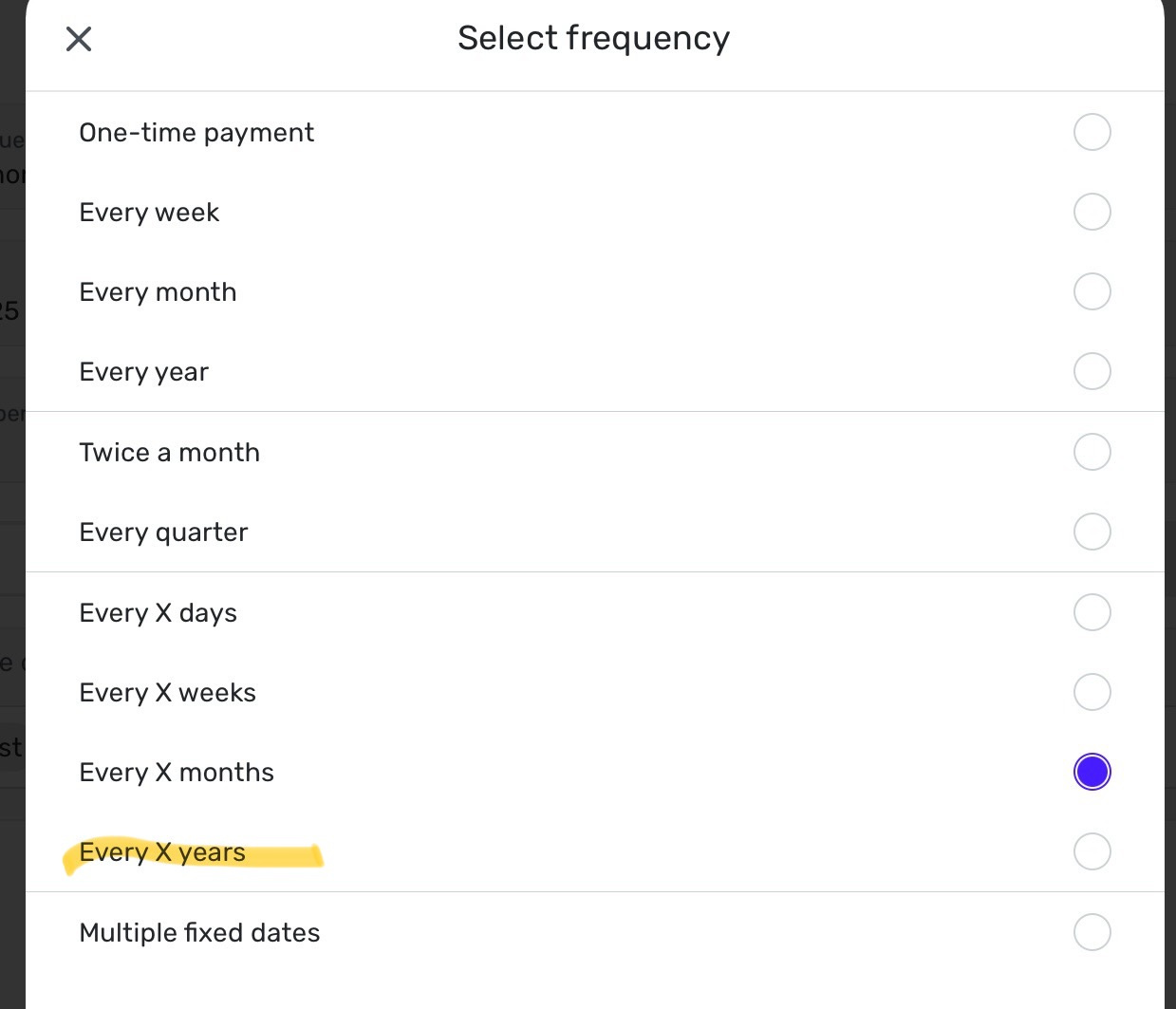Click the selected Every X months radio

[x=1092, y=772]
